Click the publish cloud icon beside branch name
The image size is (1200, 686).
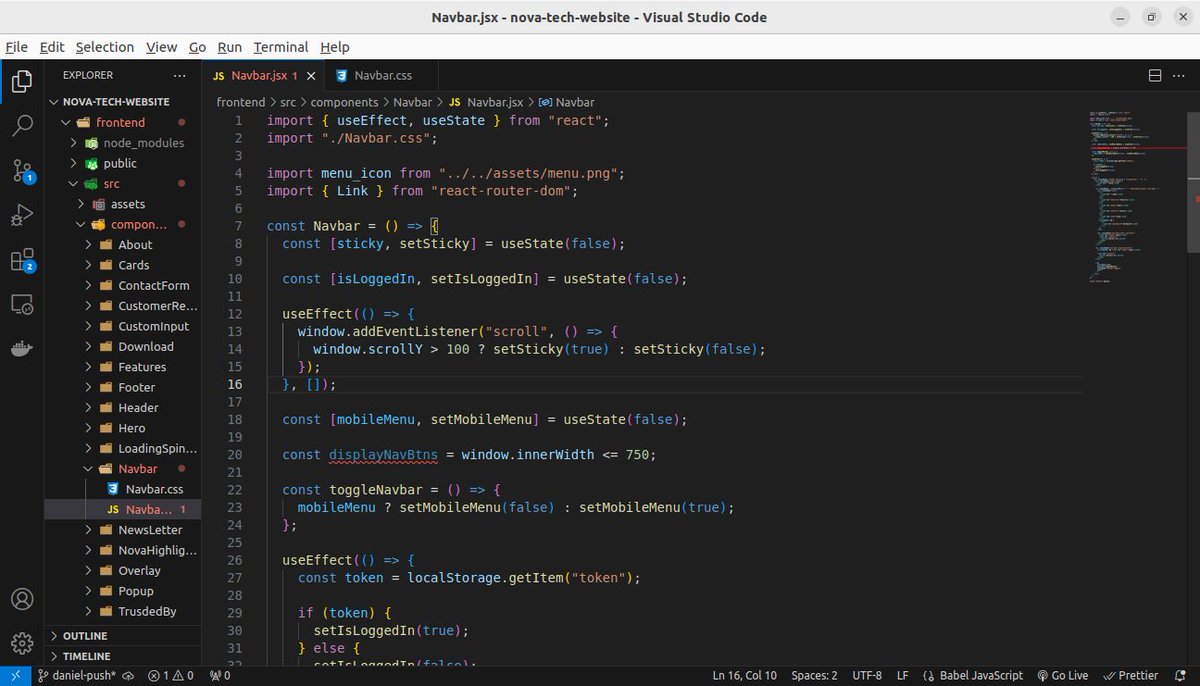pyautogui.click(x=129, y=676)
